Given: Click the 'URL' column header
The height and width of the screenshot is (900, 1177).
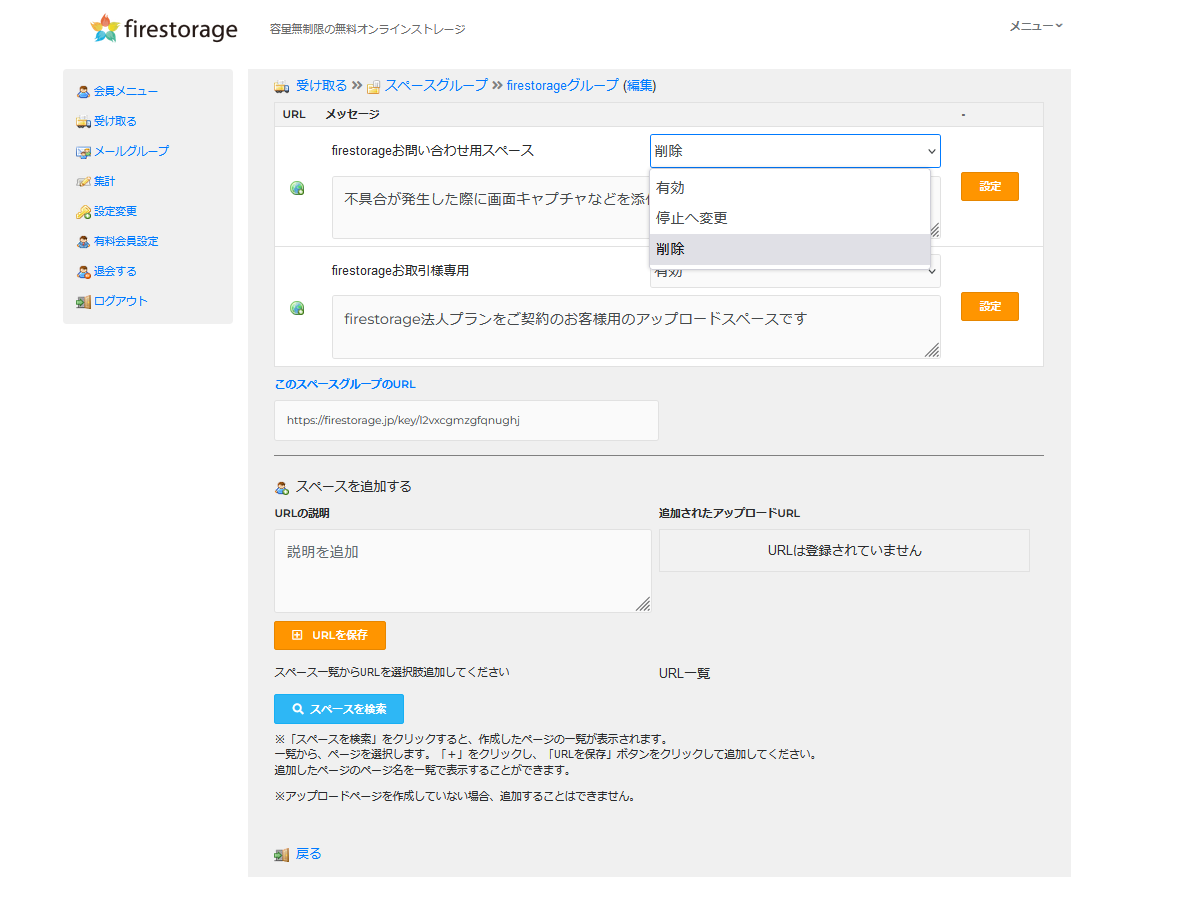Looking at the screenshot, I should 293,115.
